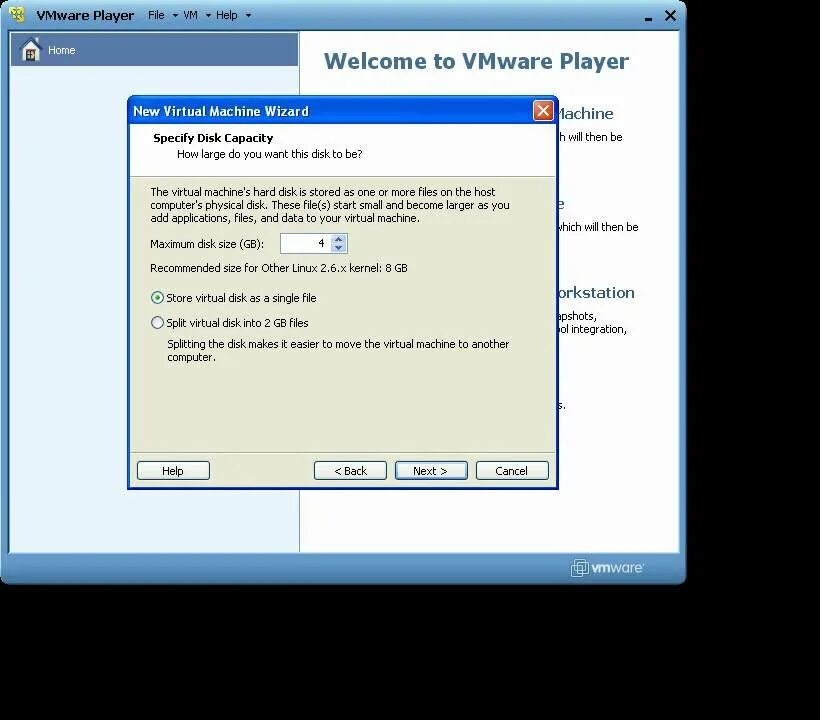This screenshot has width=820, height=720.
Task: Open the File menu
Action: 156,15
